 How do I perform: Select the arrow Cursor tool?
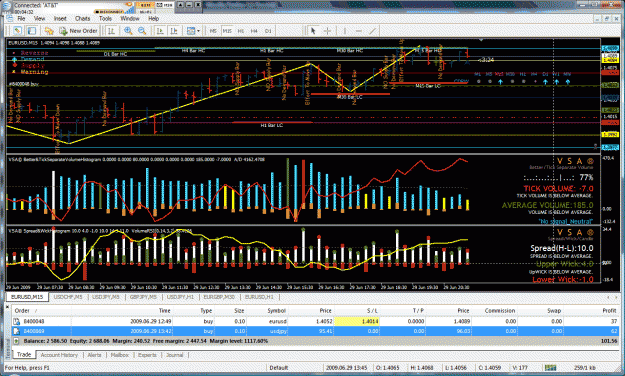point(313,31)
